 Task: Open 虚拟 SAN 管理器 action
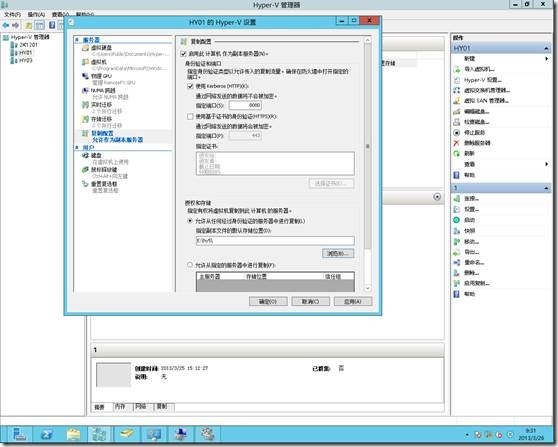pyautogui.click(x=486, y=101)
